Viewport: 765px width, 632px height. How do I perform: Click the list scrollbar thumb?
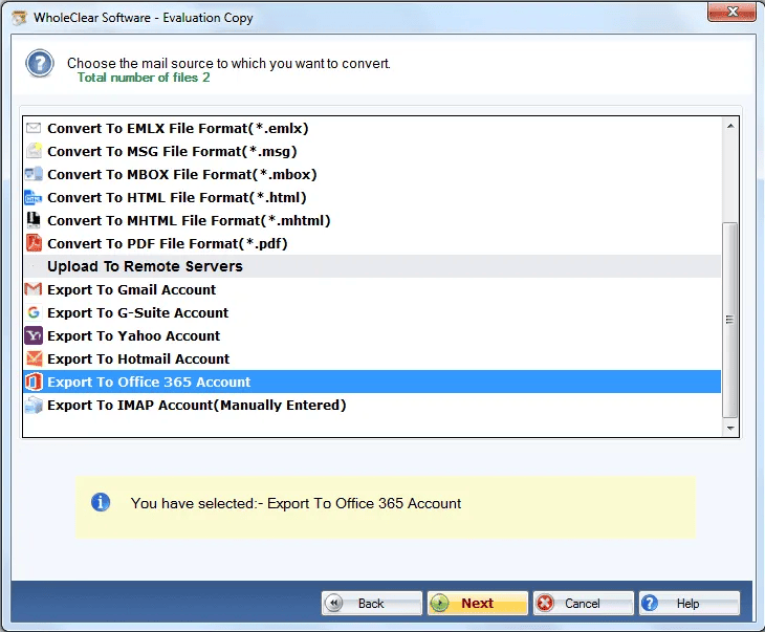point(730,320)
